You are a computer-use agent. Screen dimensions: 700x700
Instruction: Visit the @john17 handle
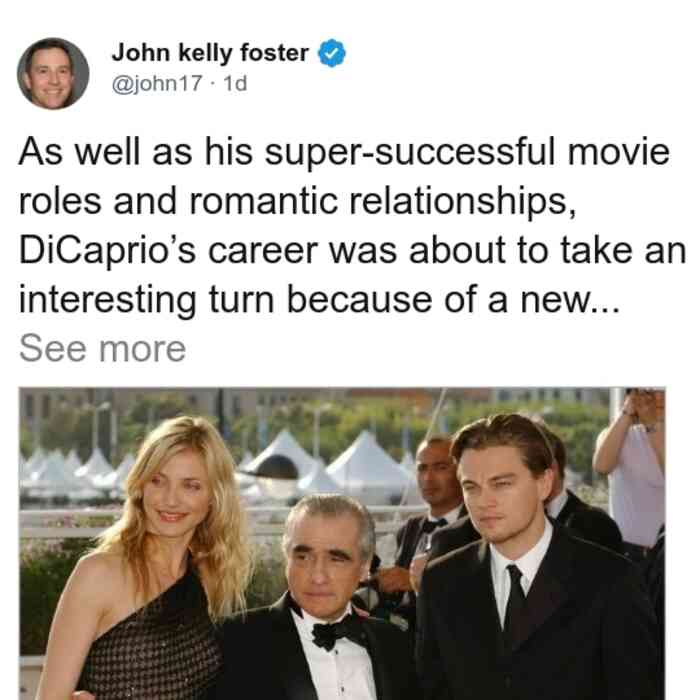[x=157, y=83]
